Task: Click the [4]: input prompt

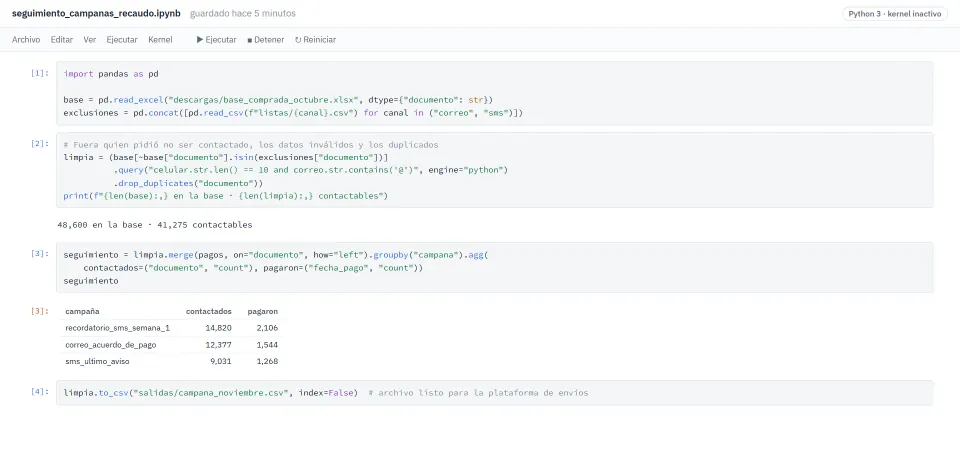Action: pyautogui.click(x=40, y=391)
